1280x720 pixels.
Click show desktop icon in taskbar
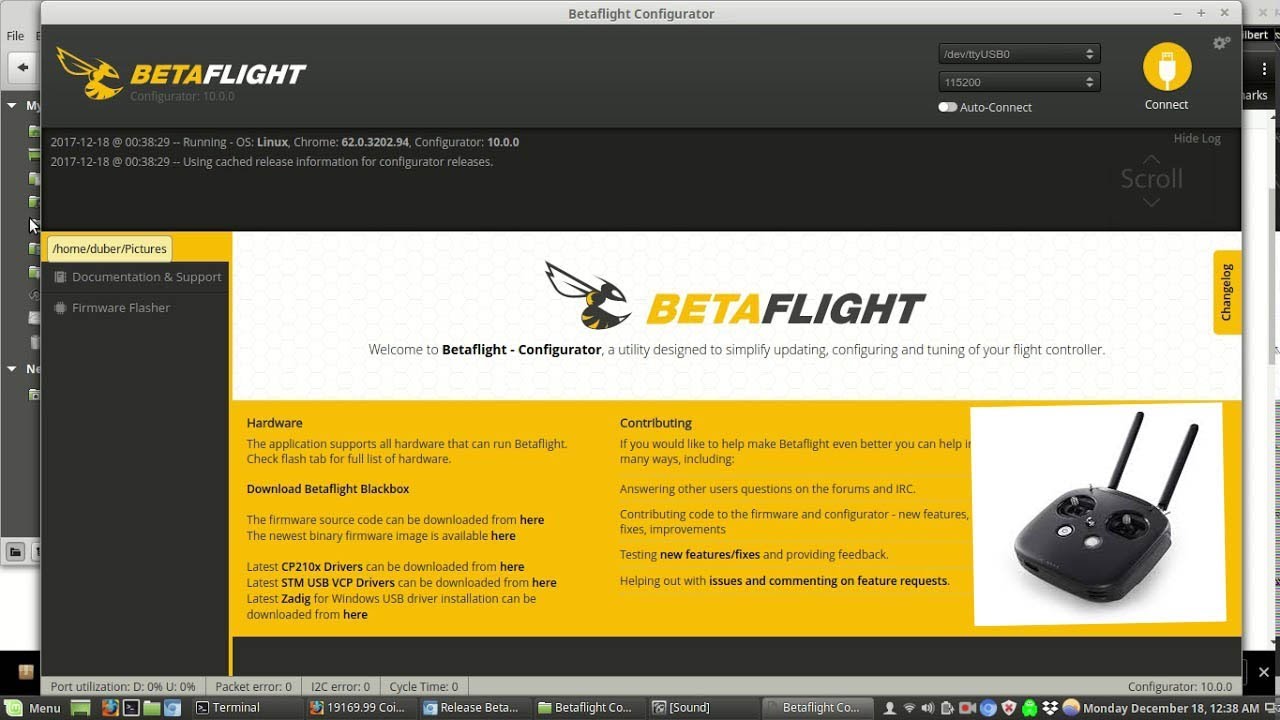point(81,708)
